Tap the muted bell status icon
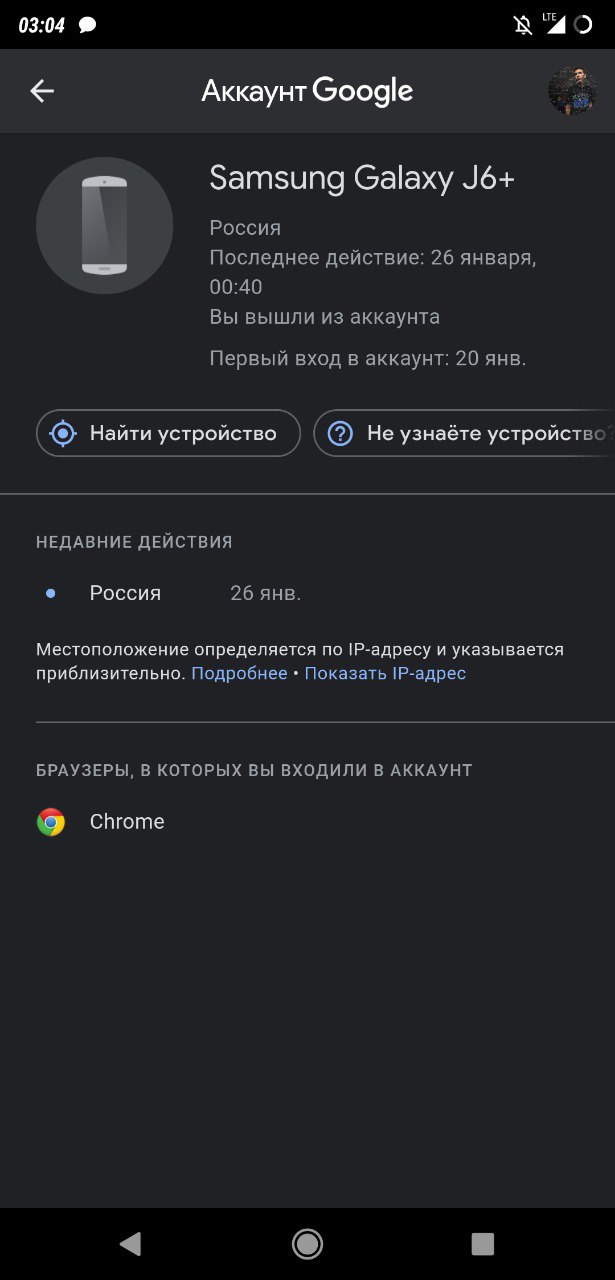Viewport: 615px width, 1280px height. tap(523, 25)
